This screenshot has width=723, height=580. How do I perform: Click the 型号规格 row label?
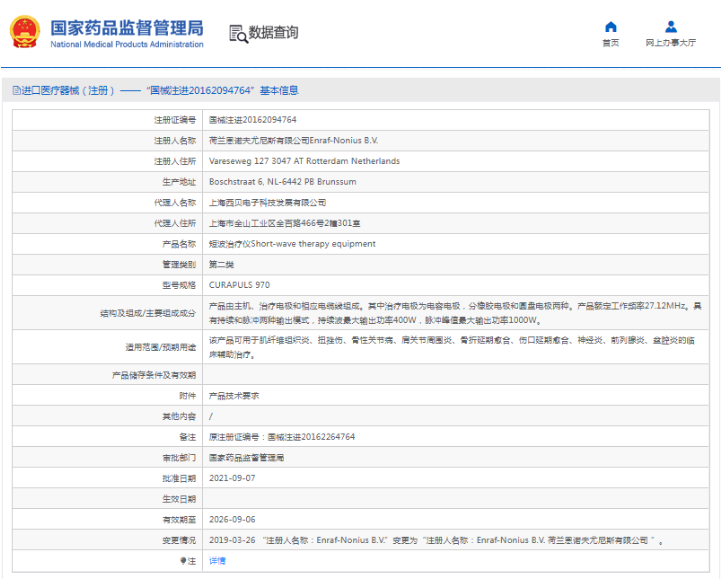pyautogui.click(x=179, y=285)
